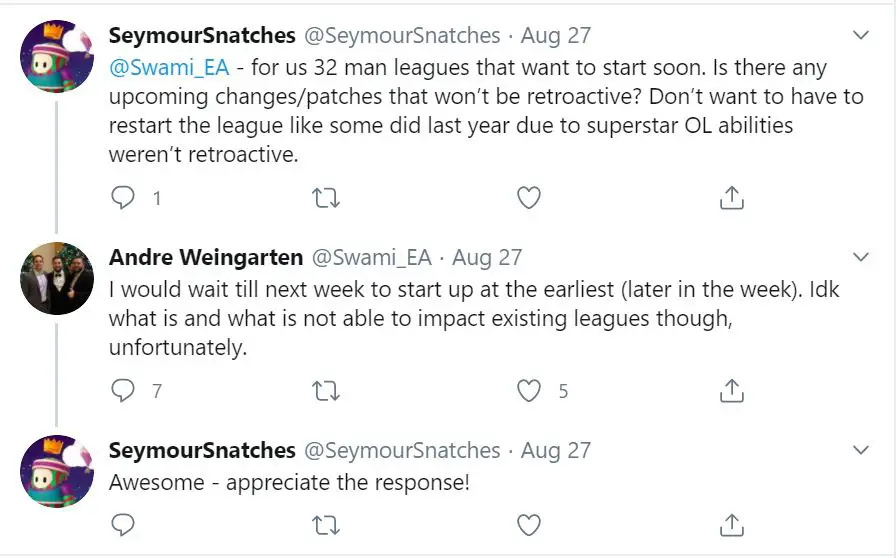Reply to Andre Weingarten's tweet

click(122, 390)
